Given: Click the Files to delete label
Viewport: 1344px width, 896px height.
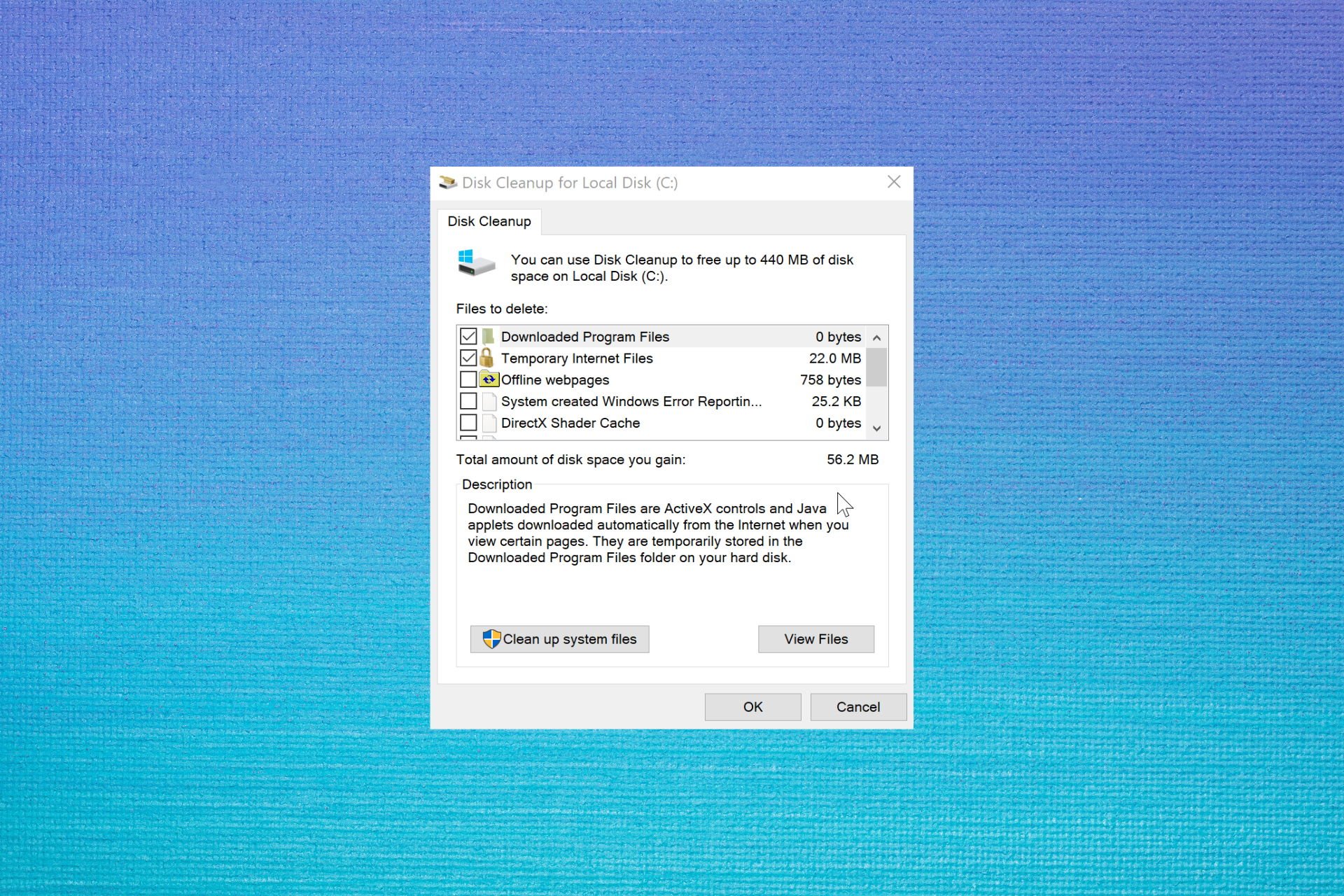Looking at the screenshot, I should (x=502, y=309).
